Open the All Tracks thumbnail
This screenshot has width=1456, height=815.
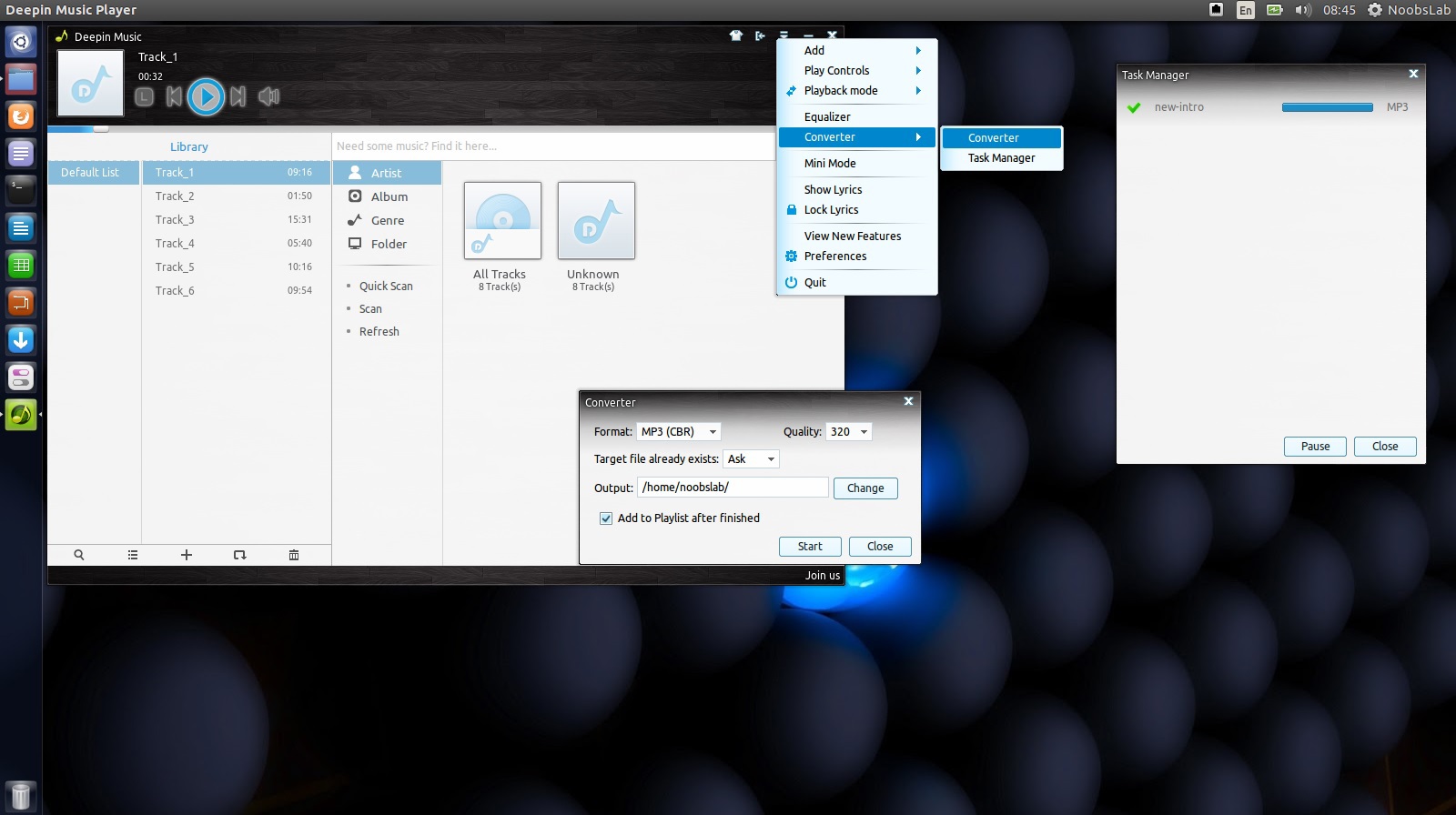pyautogui.click(x=502, y=220)
